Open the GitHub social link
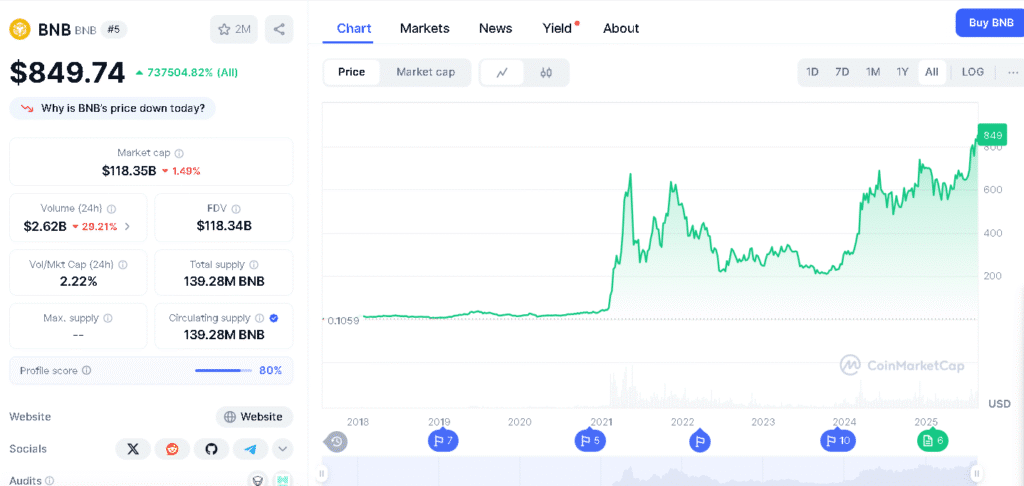Image resolution: width=1024 pixels, height=486 pixels. tap(212, 449)
